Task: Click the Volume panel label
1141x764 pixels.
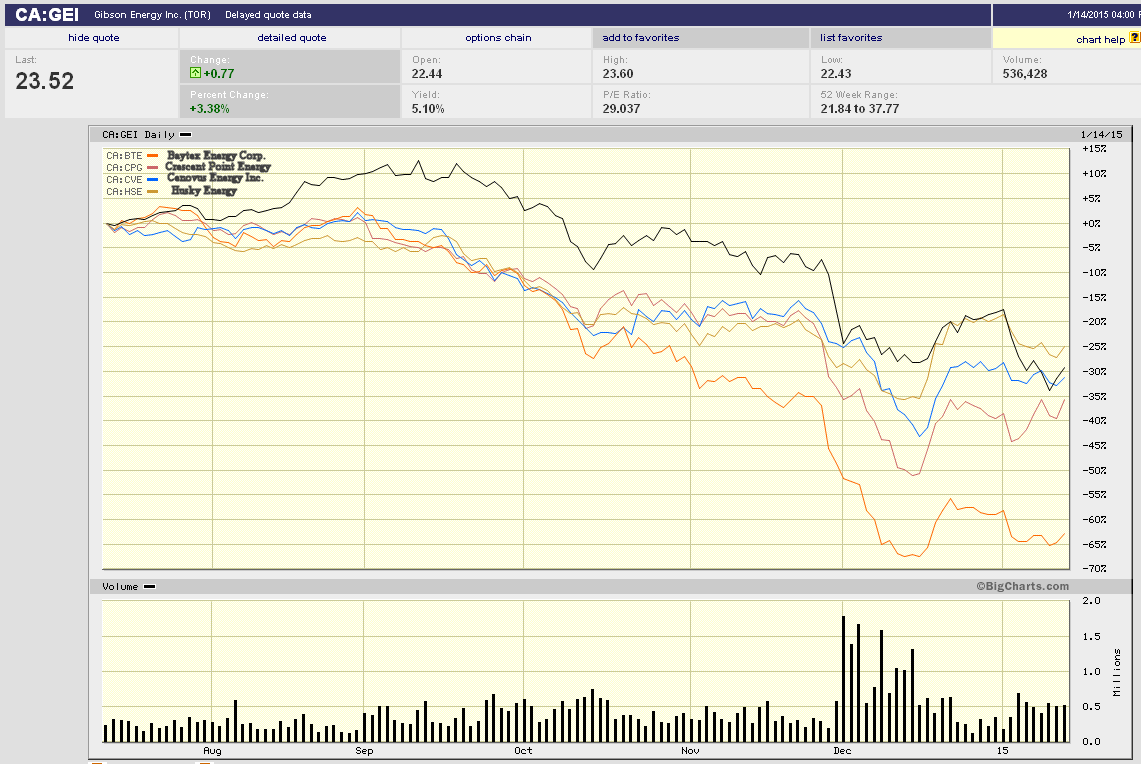Action: [x=120, y=586]
